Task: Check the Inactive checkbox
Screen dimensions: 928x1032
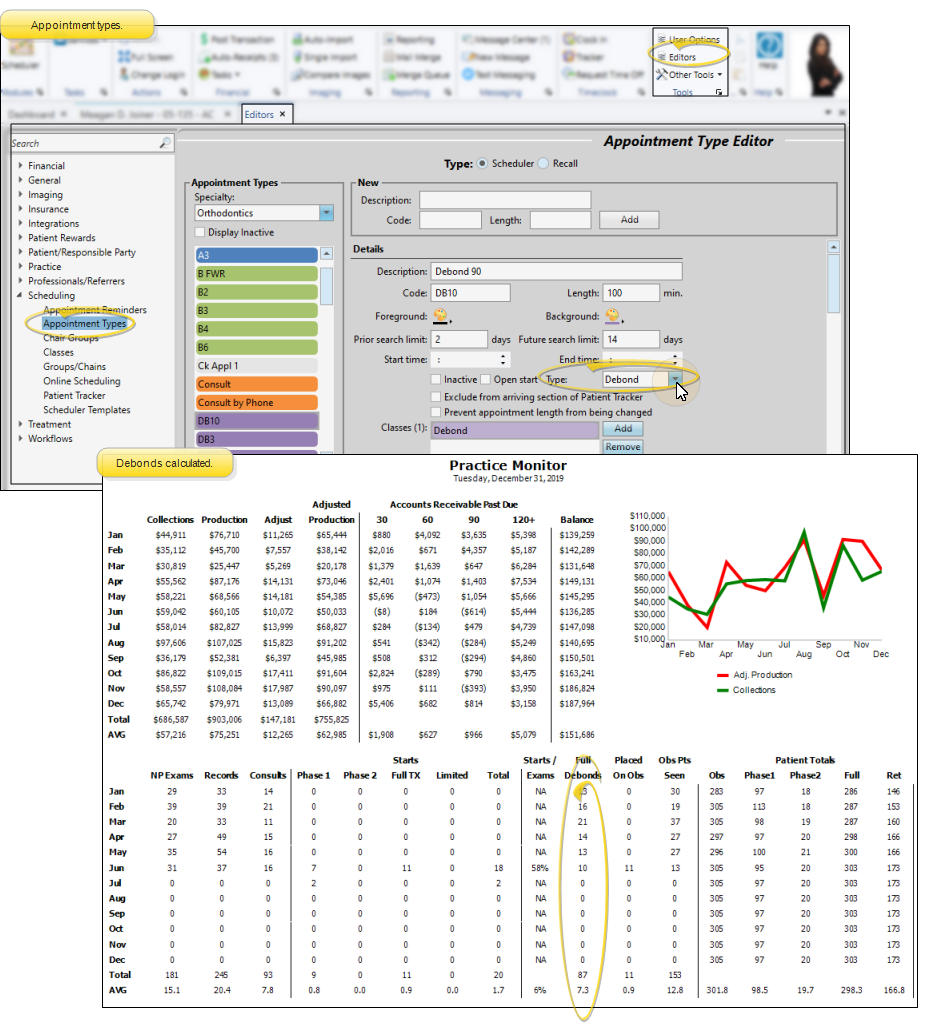Action: coord(436,380)
